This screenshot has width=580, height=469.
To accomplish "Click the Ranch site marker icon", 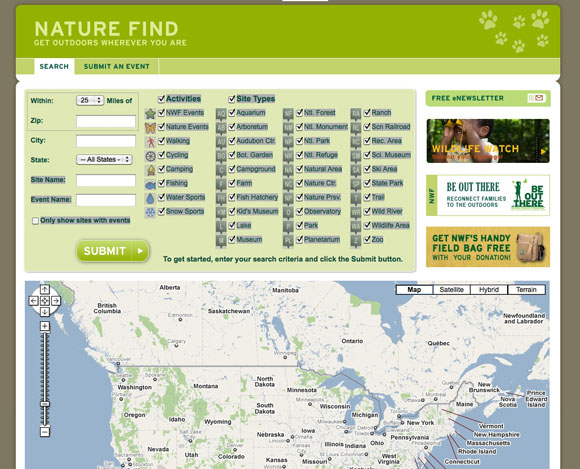I will (356, 114).
